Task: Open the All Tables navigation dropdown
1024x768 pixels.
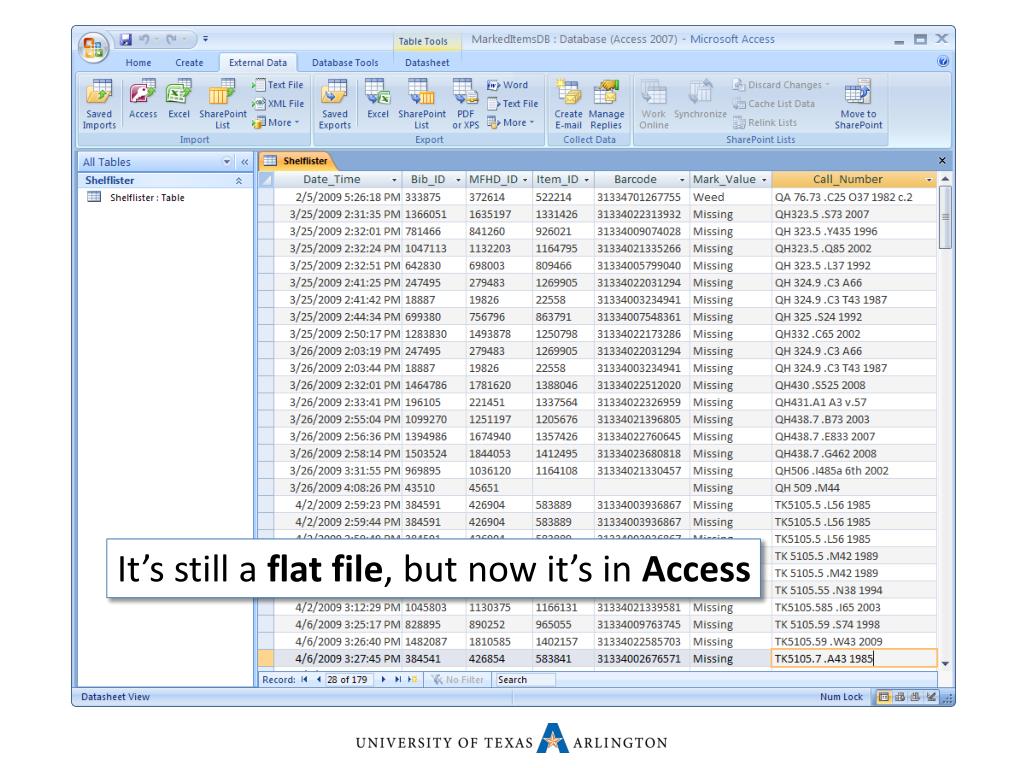Action: (x=227, y=162)
